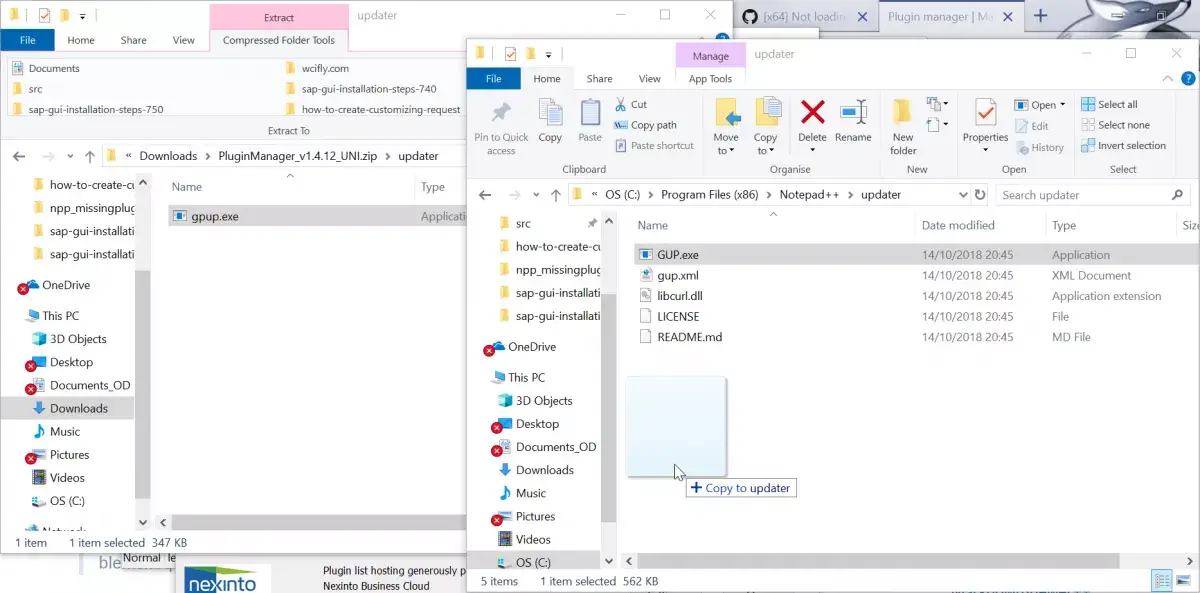
Task: Click Downloads breadcrumb in the zip window address bar
Action: click(168, 156)
